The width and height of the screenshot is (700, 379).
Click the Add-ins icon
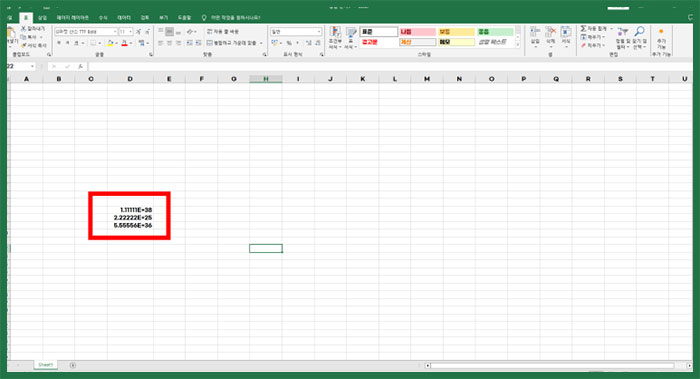[x=661, y=32]
